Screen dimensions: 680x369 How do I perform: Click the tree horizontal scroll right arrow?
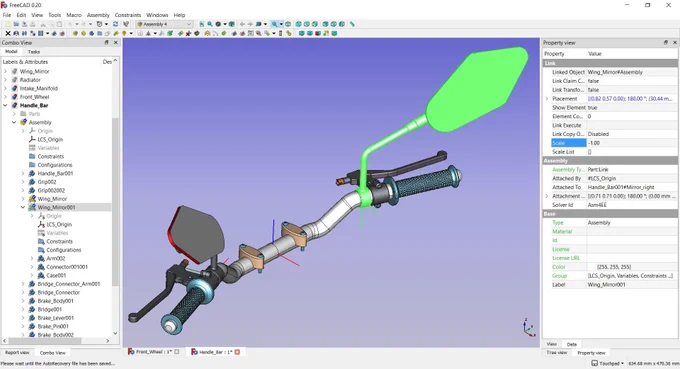(108, 341)
